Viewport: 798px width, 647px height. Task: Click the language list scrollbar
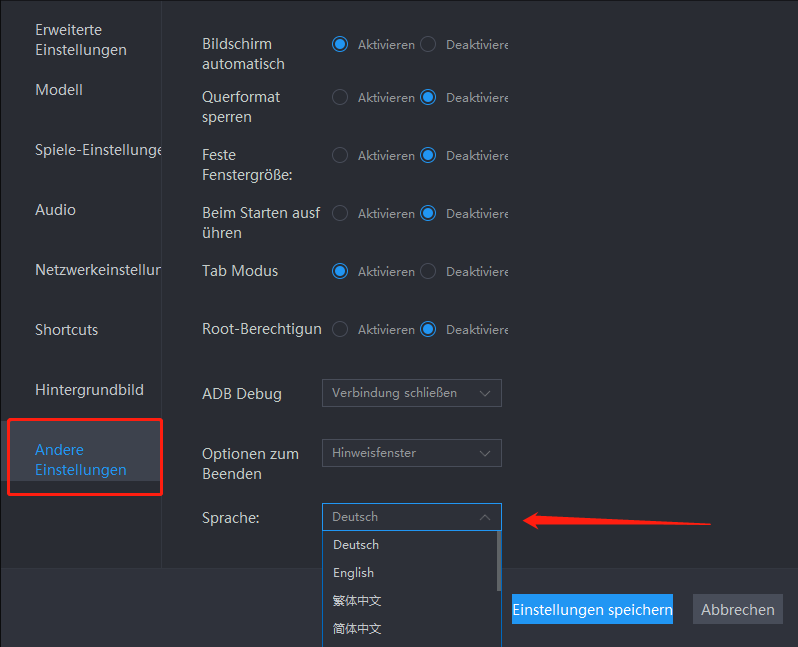(499, 561)
